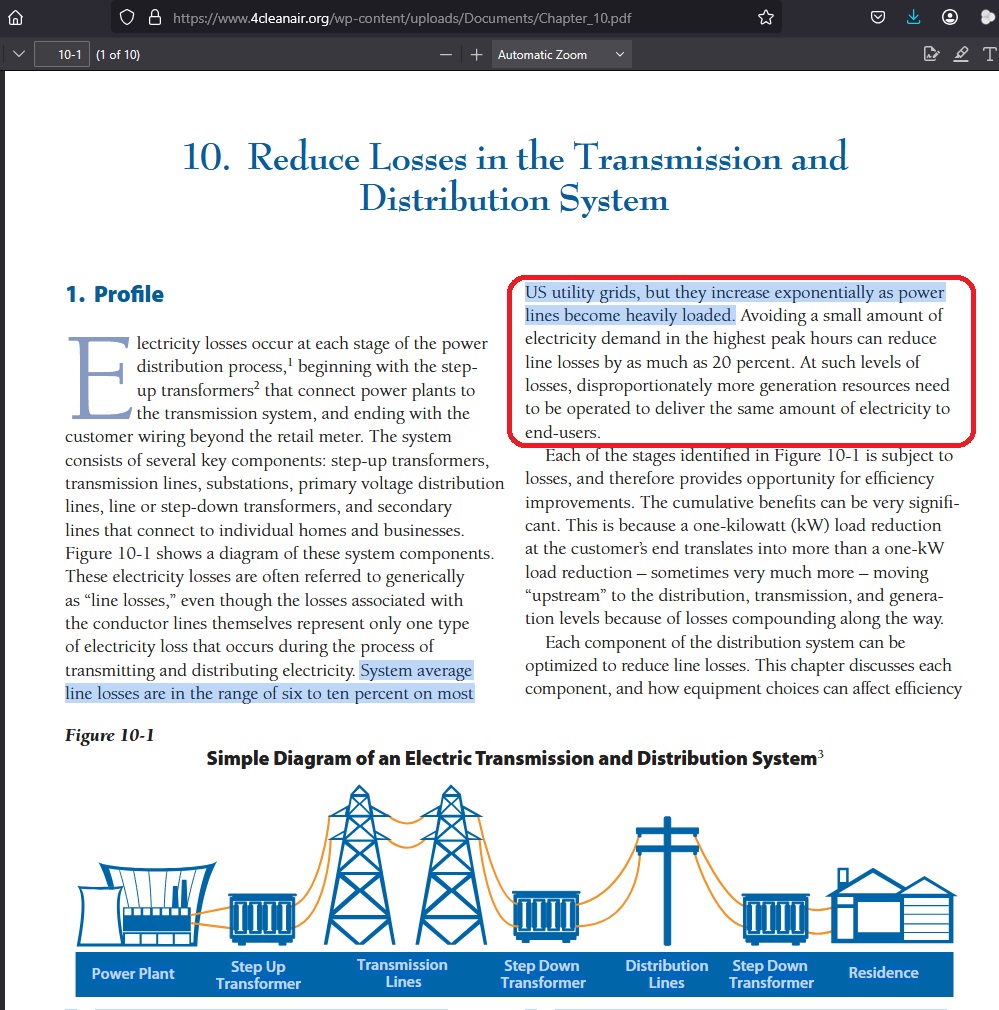Click the '(1 of 10)' page count label
Screen dimensions: 999x1010
pyautogui.click(x=118, y=55)
